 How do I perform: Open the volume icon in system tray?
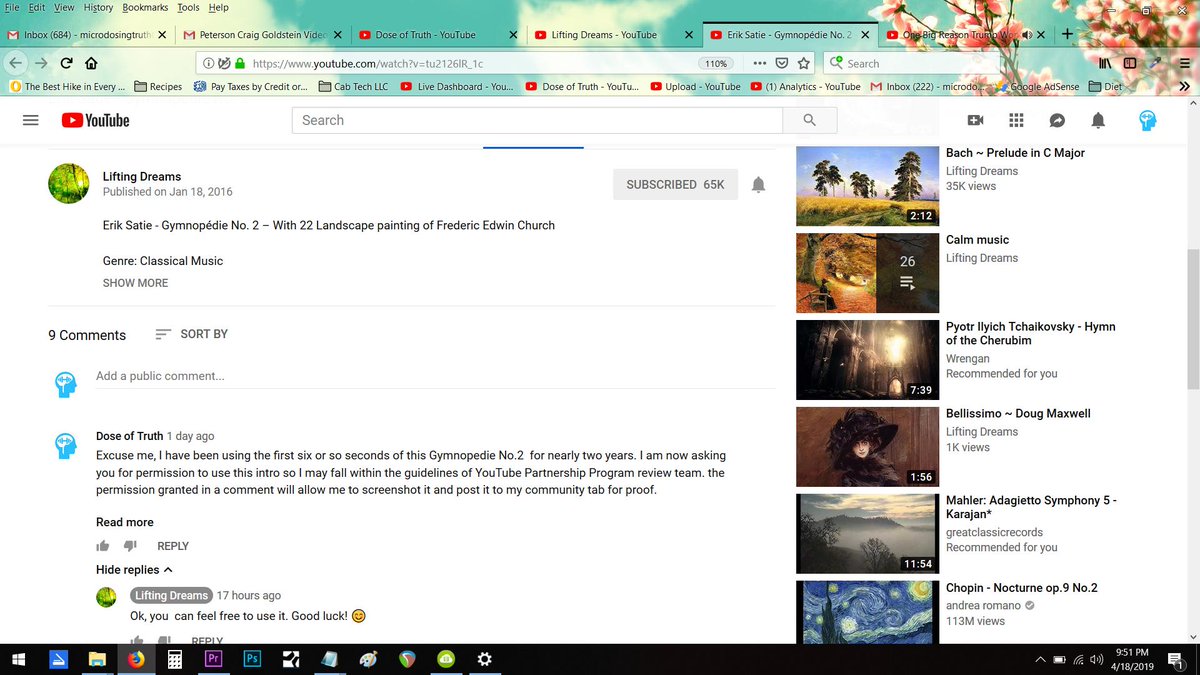pyautogui.click(x=1097, y=659)
